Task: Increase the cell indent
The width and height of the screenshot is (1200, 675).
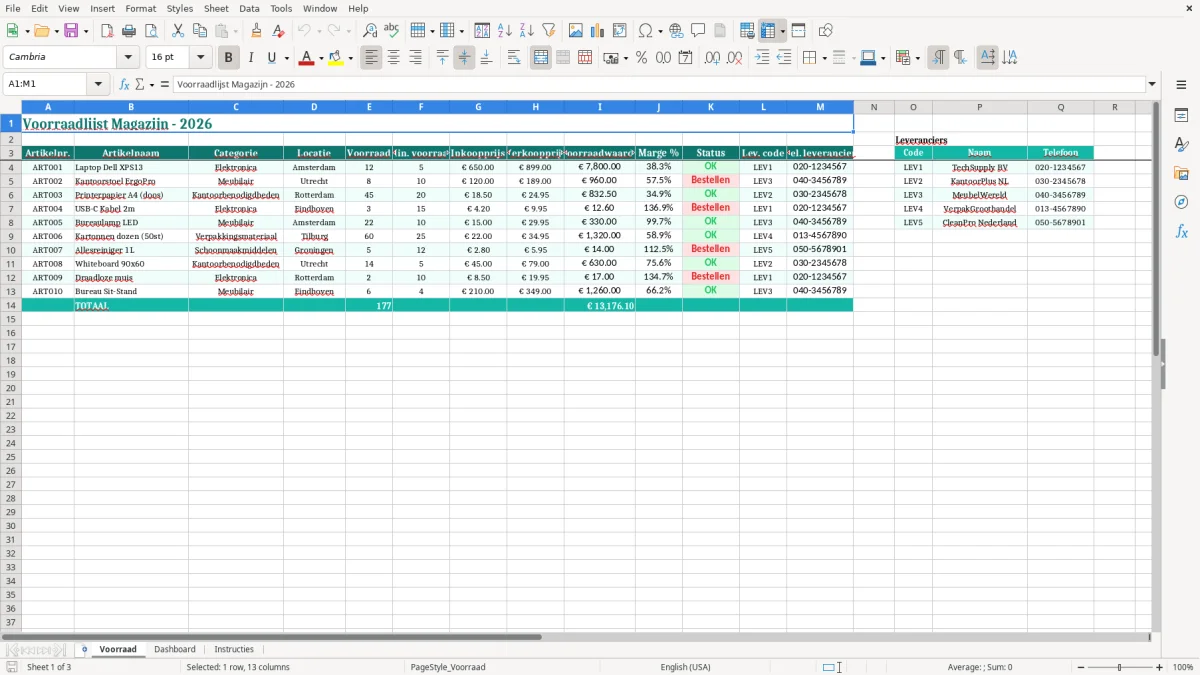Action: tap(762, 58)
